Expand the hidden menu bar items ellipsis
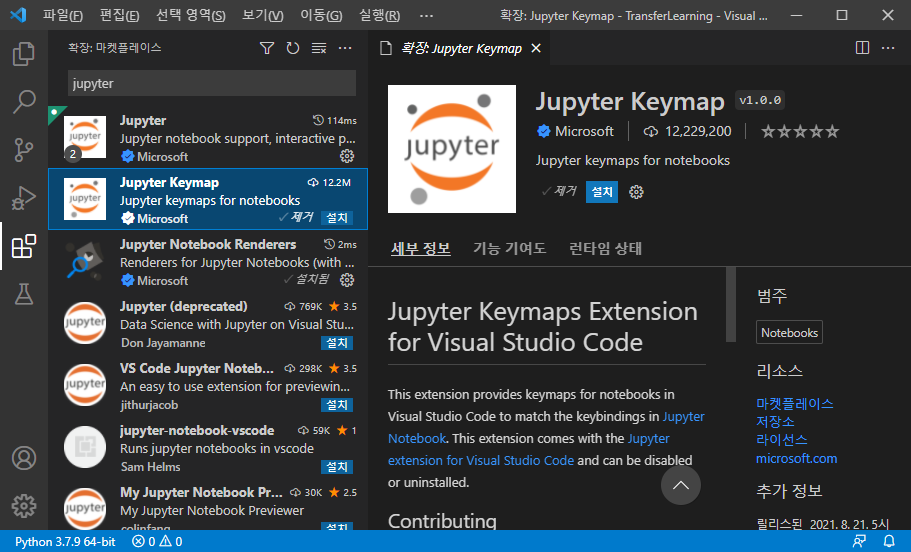This screenshot has height=552, width=911. [426, 15]
